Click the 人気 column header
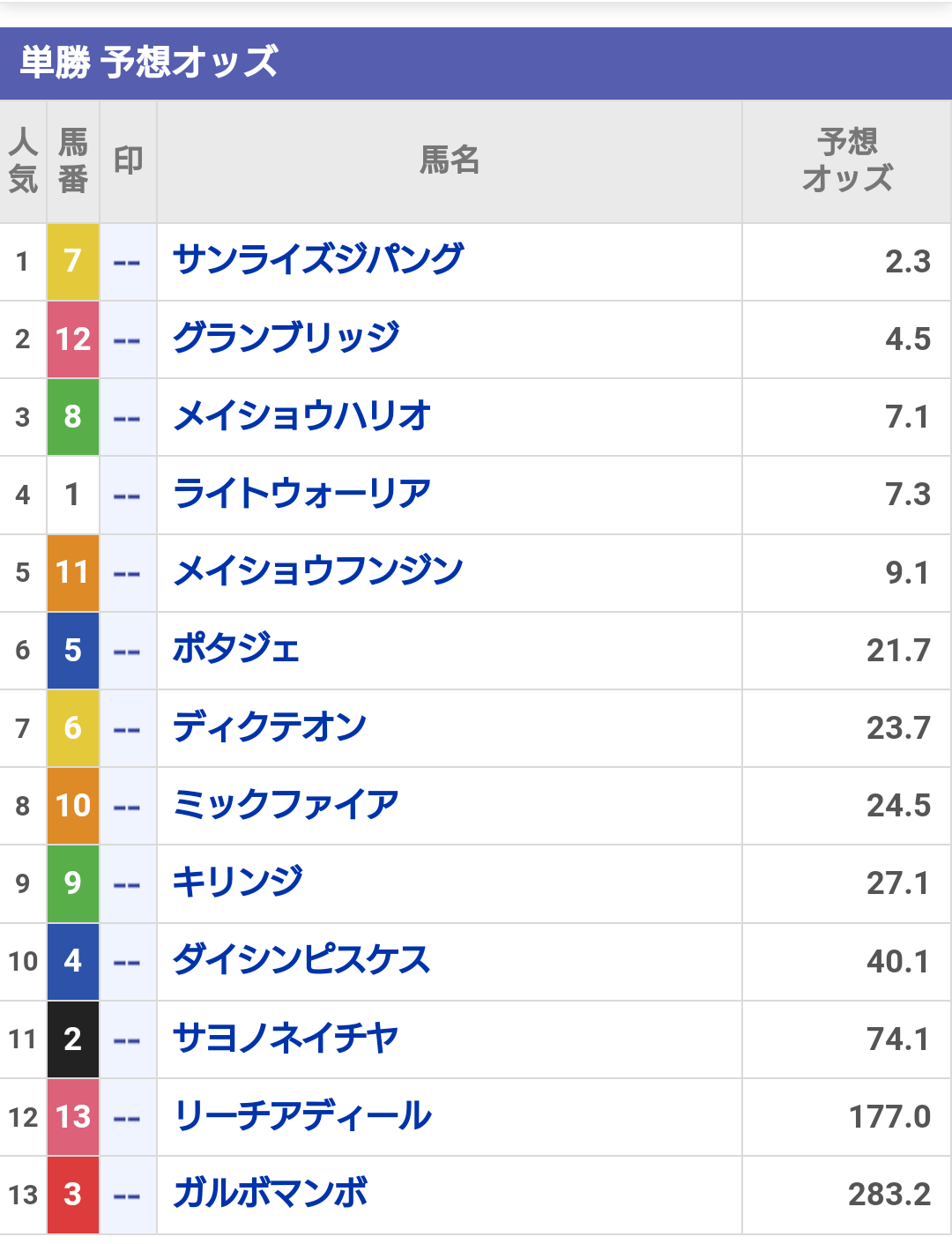This screenshot has width=952, height=1244. pos(23,160)
